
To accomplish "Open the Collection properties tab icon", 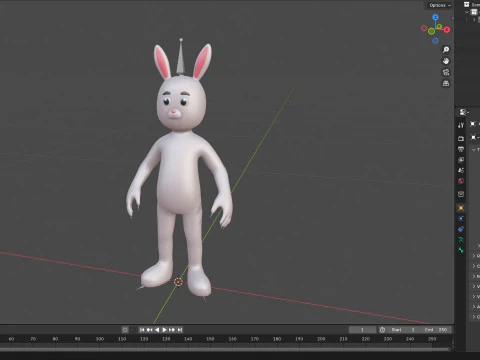I will 461,194.
